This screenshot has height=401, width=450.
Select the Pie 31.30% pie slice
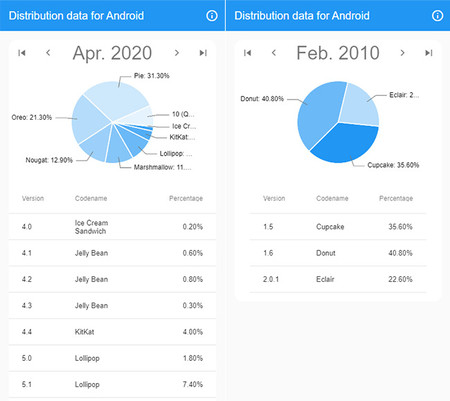click(x=118, y=98)
